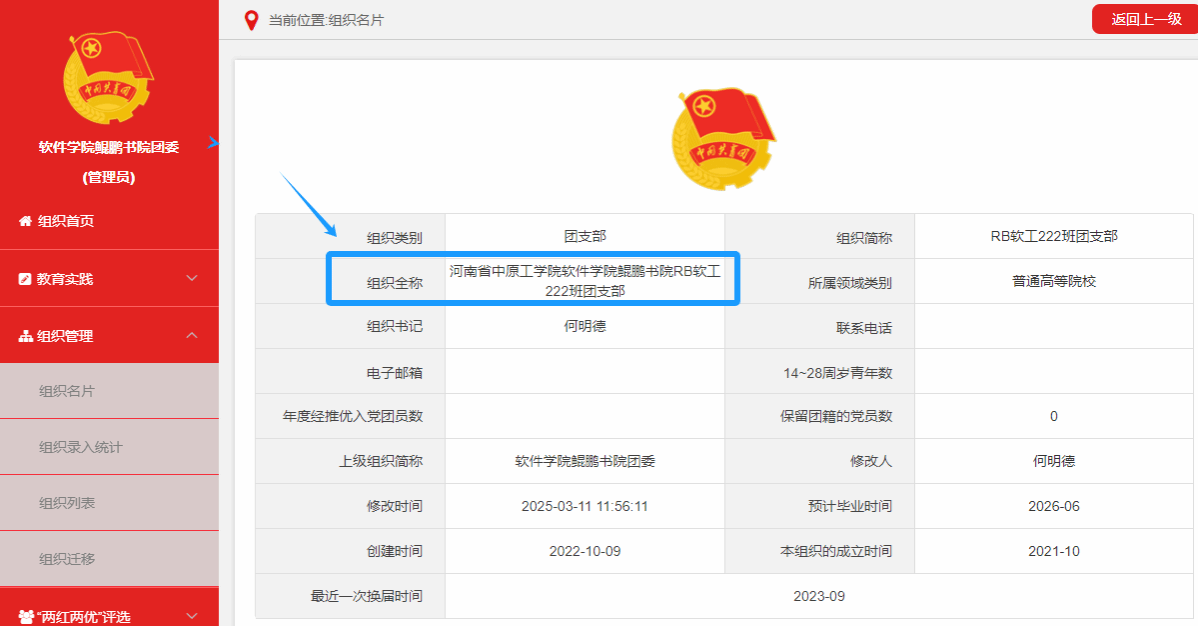Click the home icon beside 组织首页

point(25,222)
